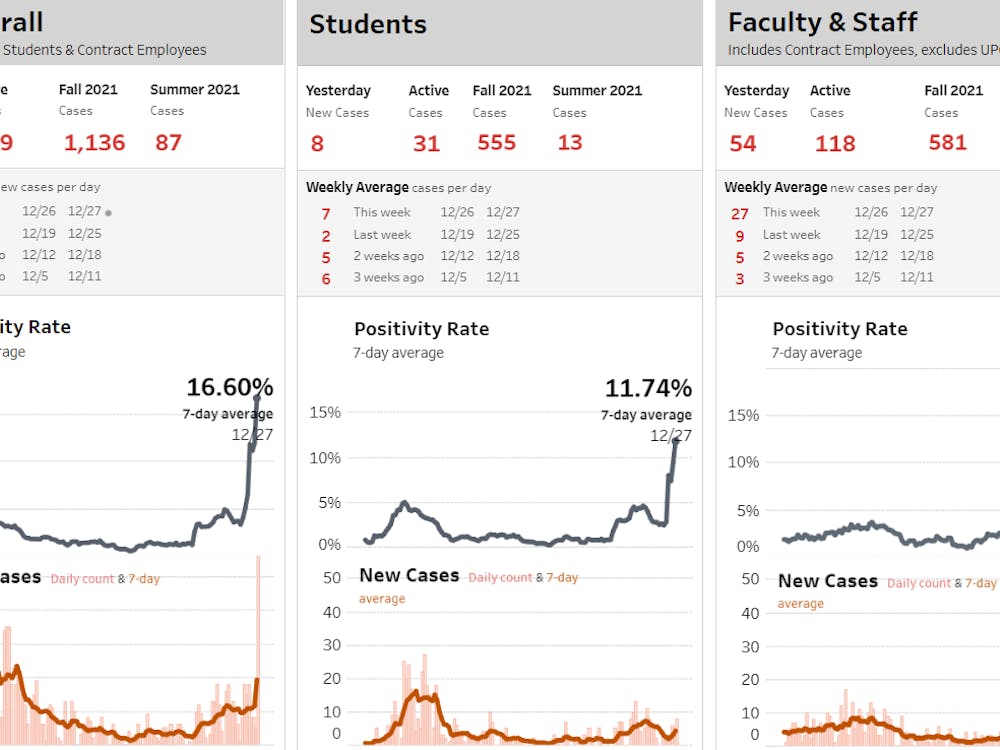This screenshot has height=750, width=1000.
Task: Pick Faculty This week average of 27
Action: [739, 214]
